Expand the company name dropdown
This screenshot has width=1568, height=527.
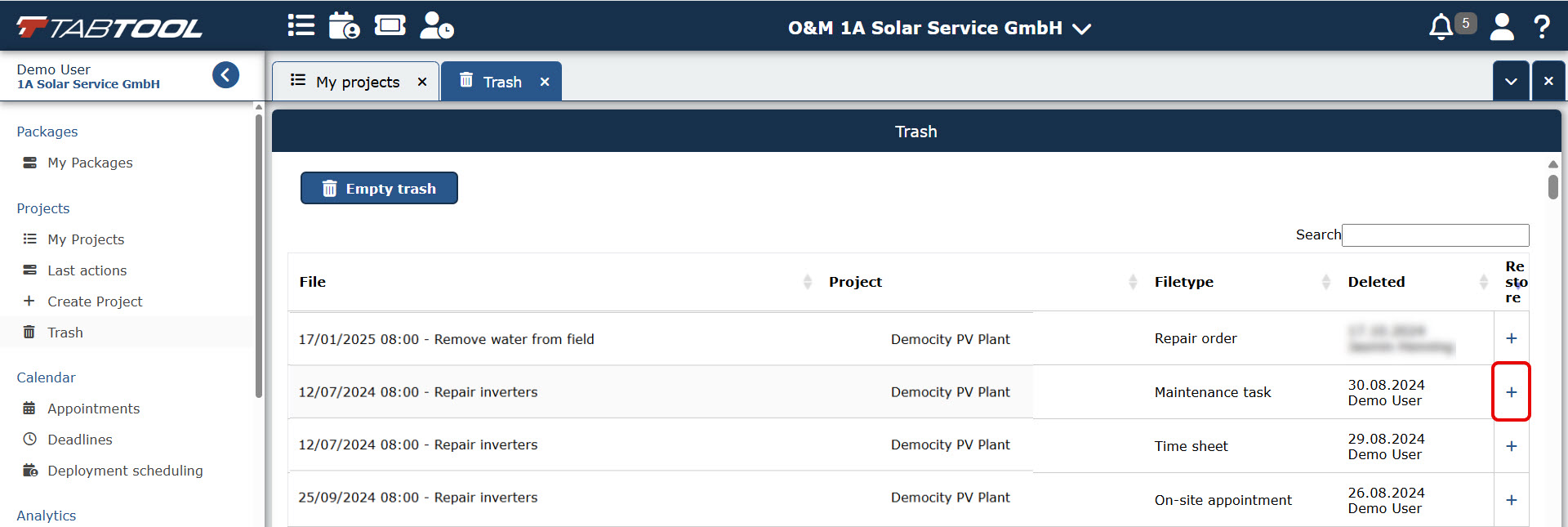(939, 28)
